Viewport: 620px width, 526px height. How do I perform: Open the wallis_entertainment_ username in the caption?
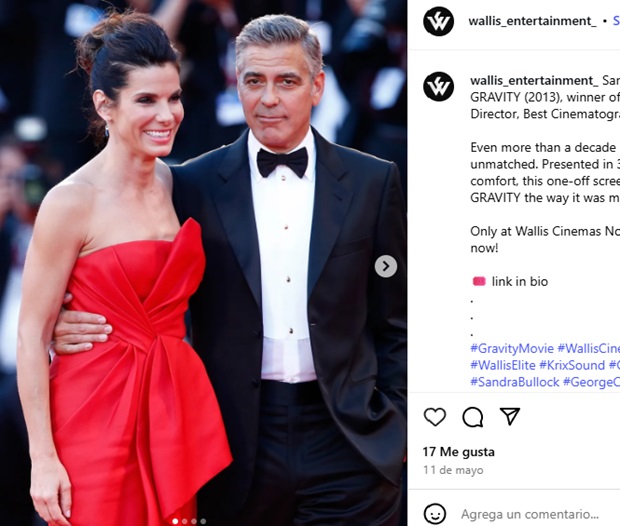click(534, 80)
